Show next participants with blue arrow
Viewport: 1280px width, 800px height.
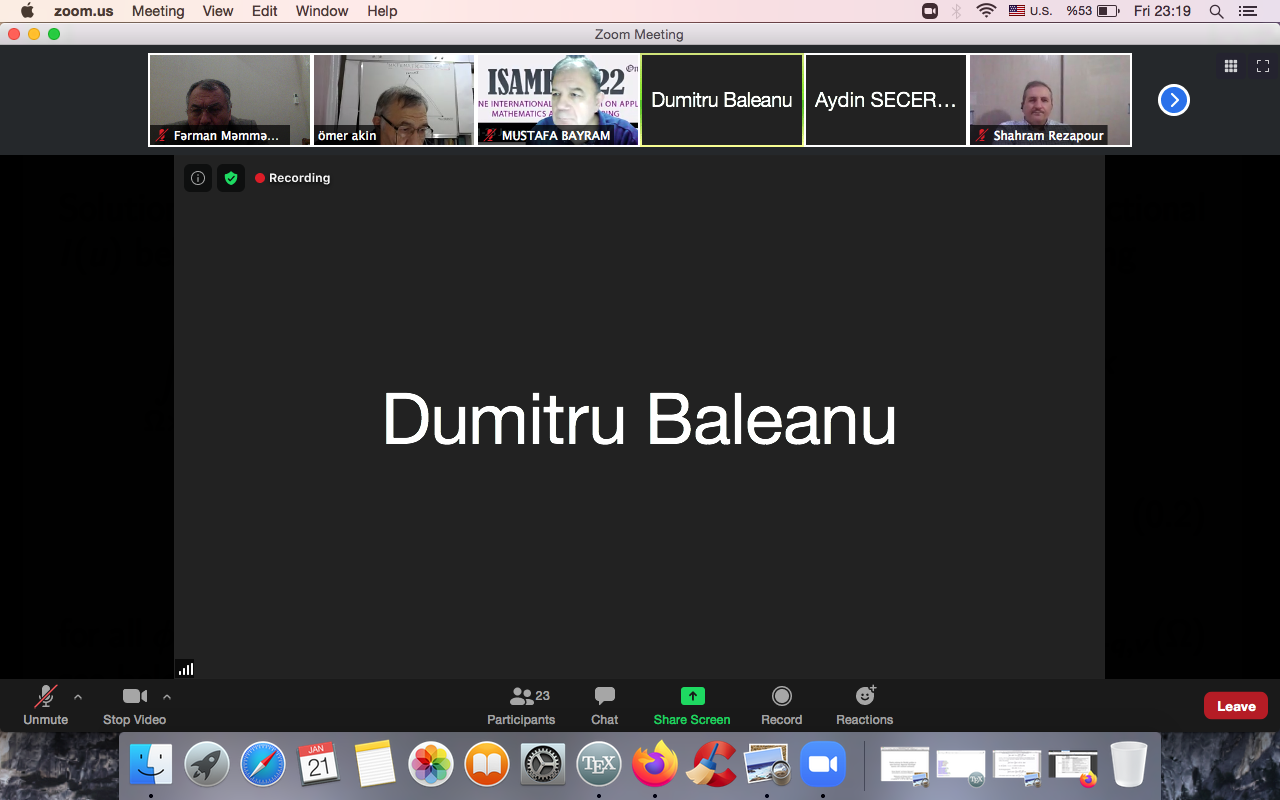point(1173,100)
